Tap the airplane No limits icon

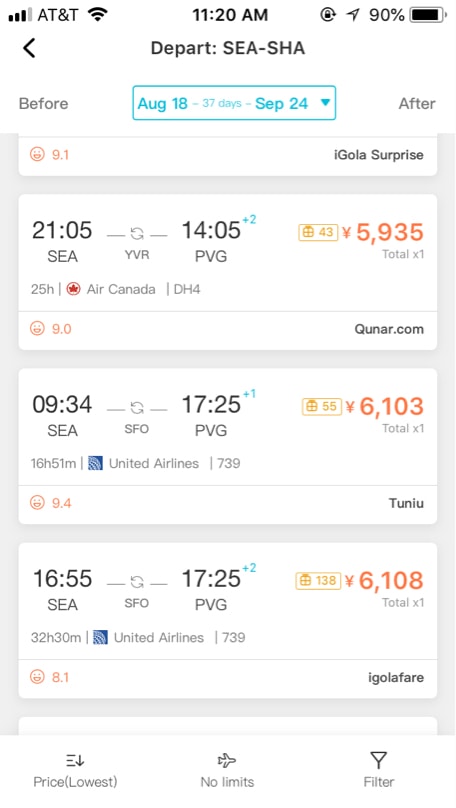point(227,760)
